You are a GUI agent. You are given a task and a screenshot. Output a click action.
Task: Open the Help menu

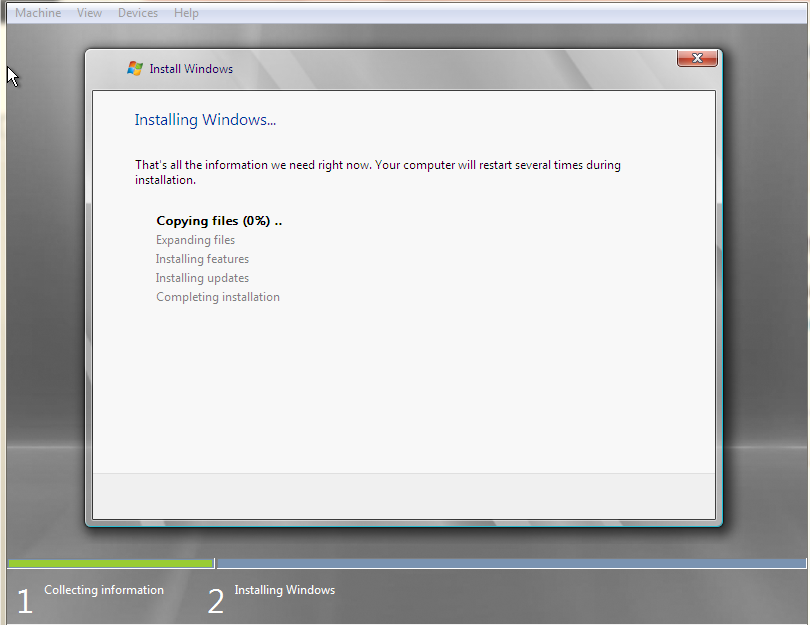pyautogui.click(x=186, y=13)
